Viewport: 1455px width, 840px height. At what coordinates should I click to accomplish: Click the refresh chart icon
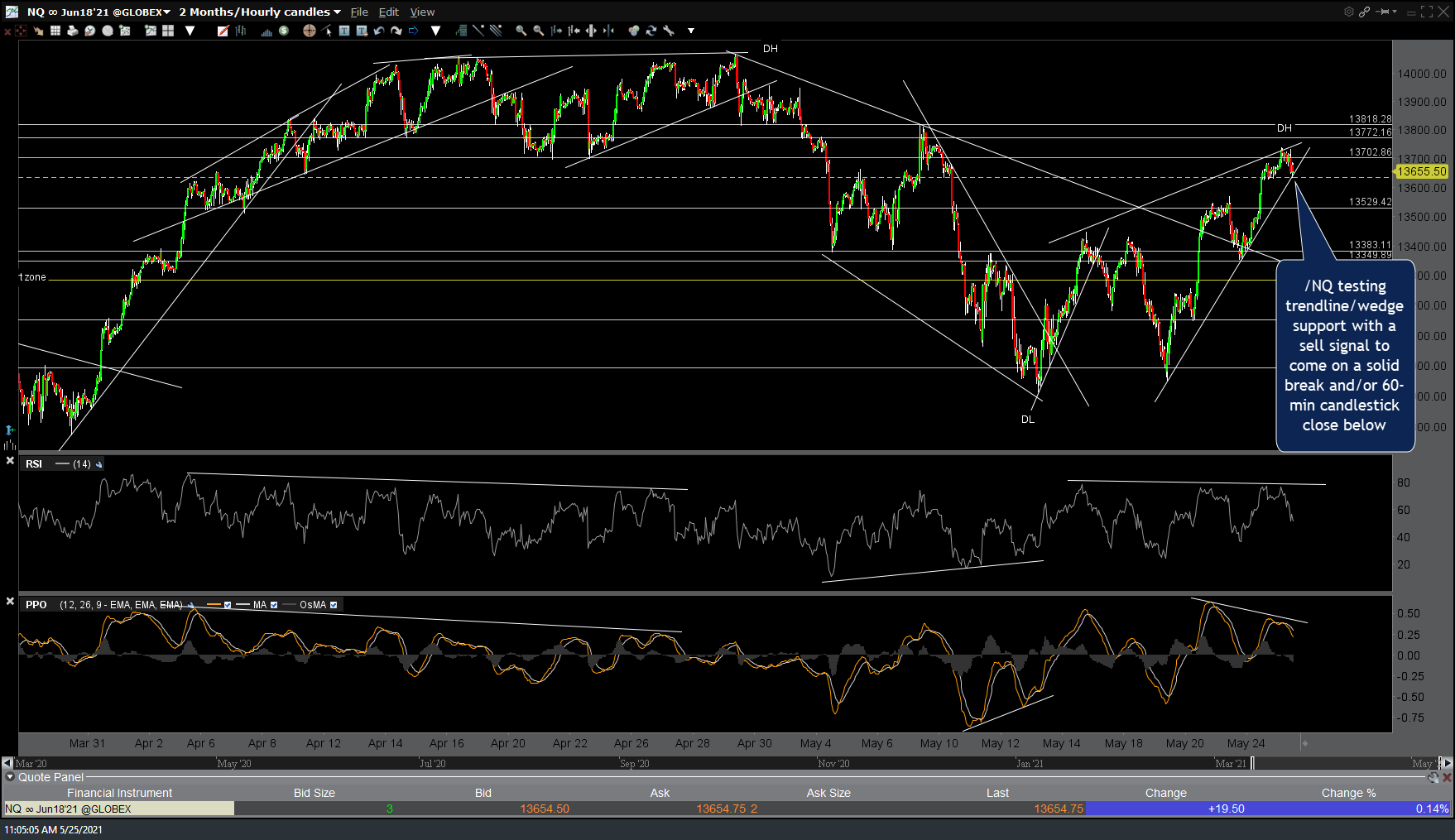(651, 31)
